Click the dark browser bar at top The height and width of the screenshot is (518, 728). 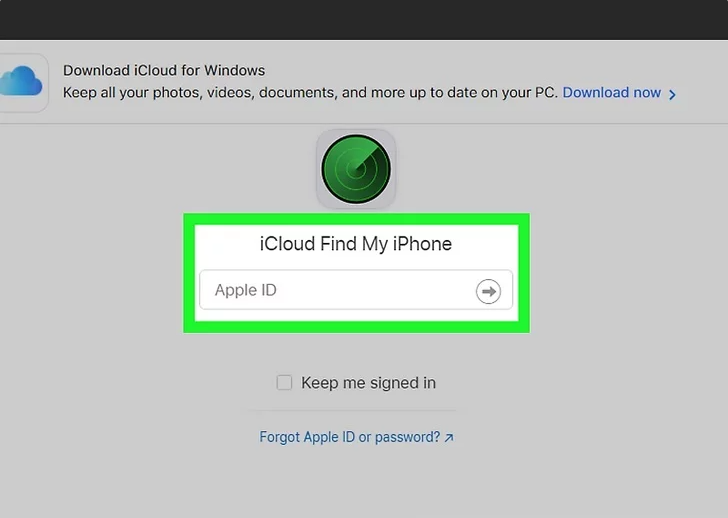[x=364, y=19]
